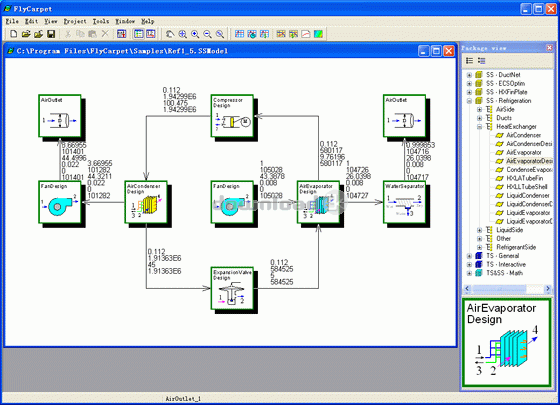Viewport: 560px width, 405px height.
Task: Click the rainbow contour plot icon
Action: coord(318,34)
